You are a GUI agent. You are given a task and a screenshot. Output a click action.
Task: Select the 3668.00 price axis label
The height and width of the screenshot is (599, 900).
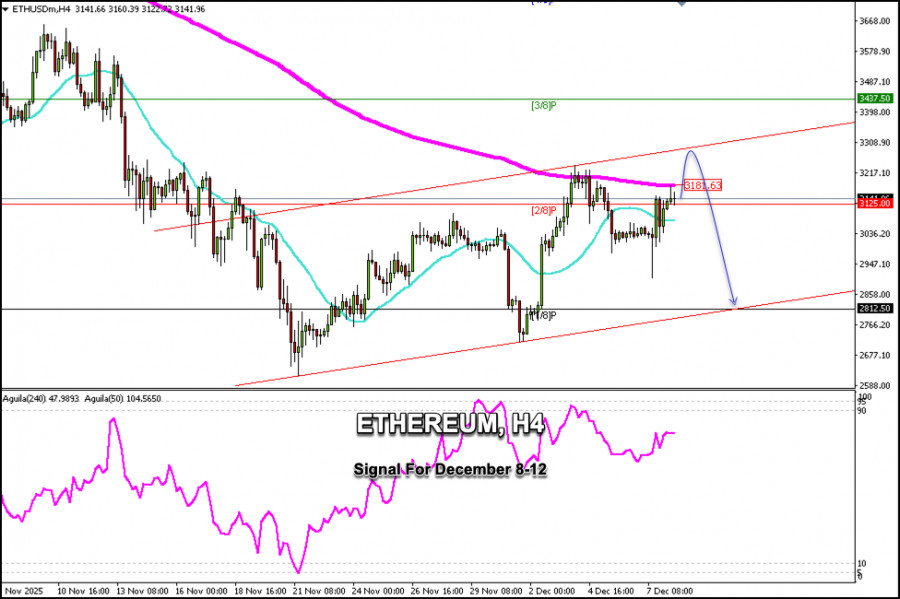[875, 21]
